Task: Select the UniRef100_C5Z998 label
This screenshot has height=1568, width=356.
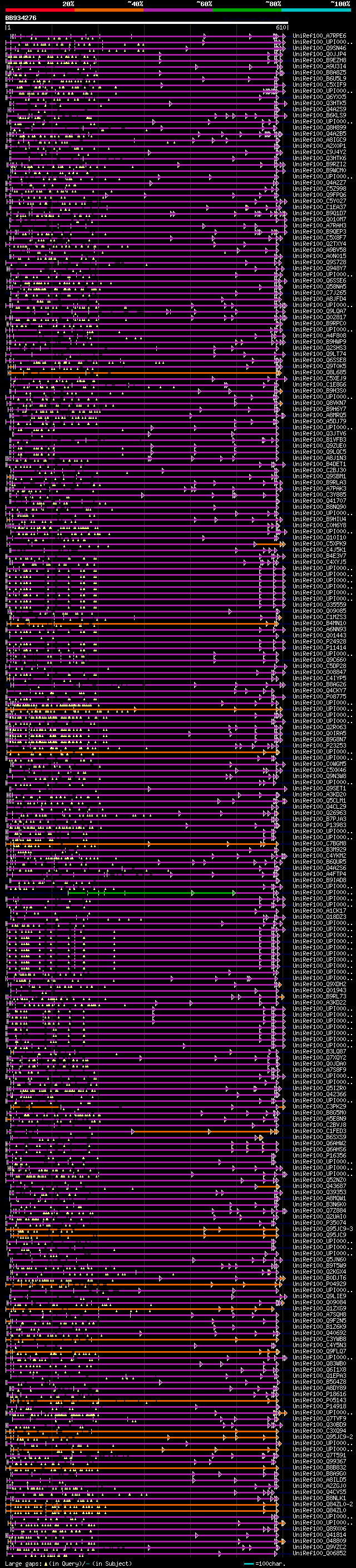Action: coord(319,189)
